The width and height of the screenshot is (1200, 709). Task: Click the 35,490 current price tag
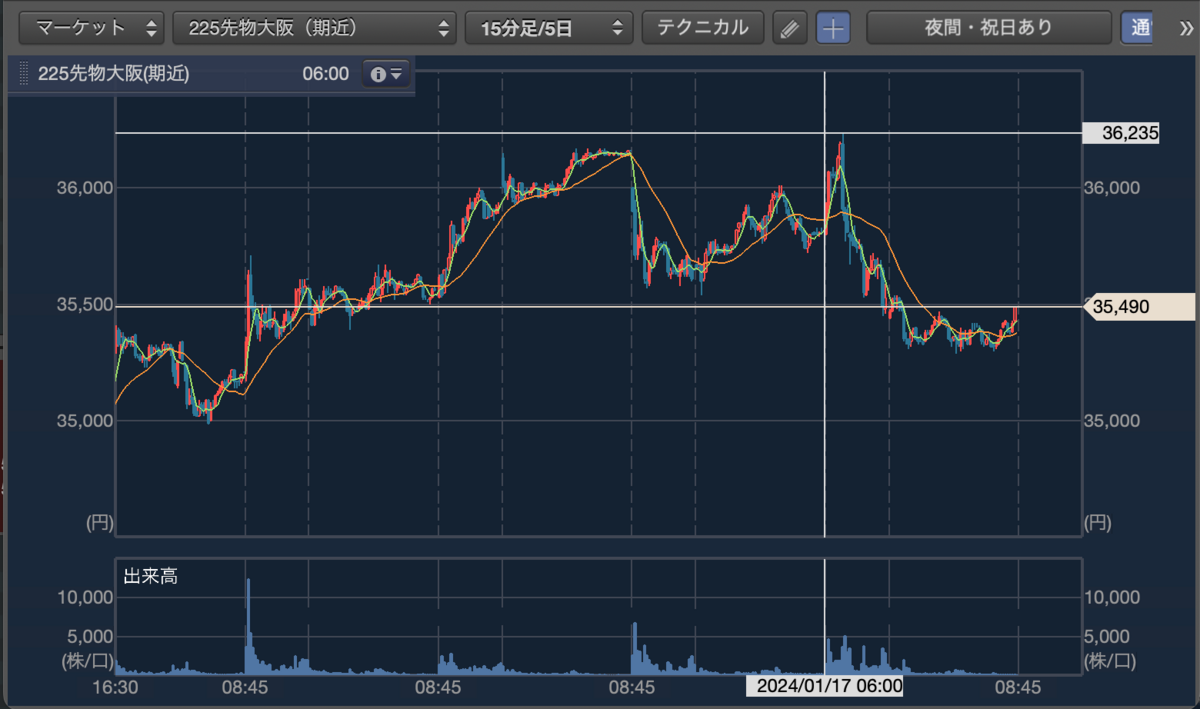pos(1140,308)
